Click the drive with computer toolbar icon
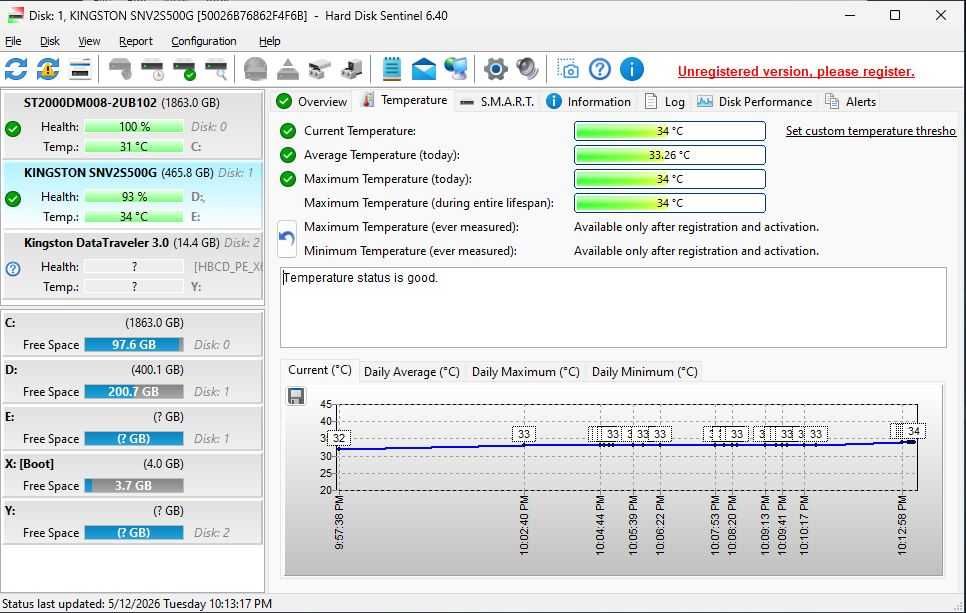Screen dimensions: 966x613 352,69
